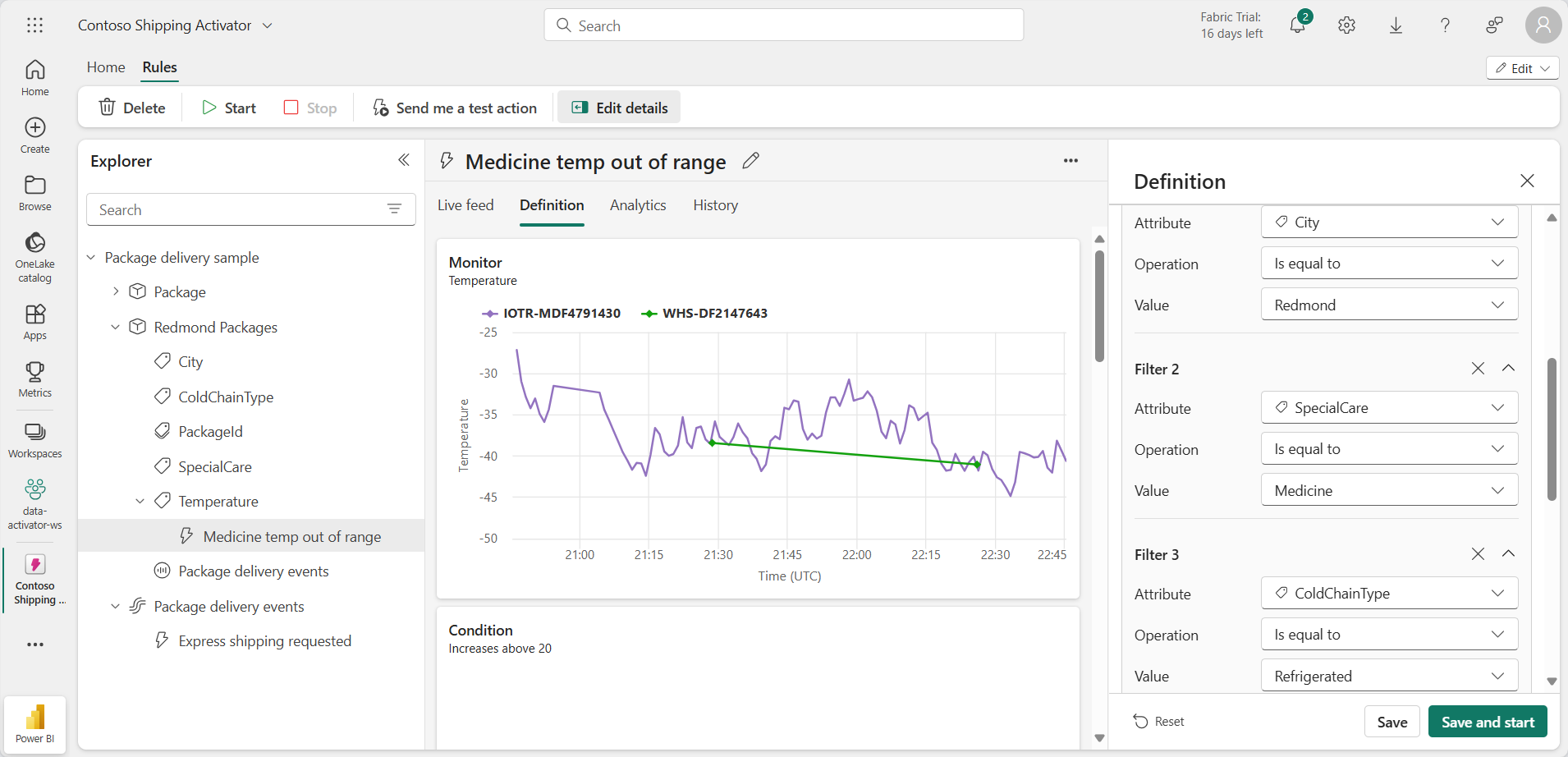The height and width of the screenshot is (757, 1568).
Task: Select the Definition tab
Action: [552, 205]
